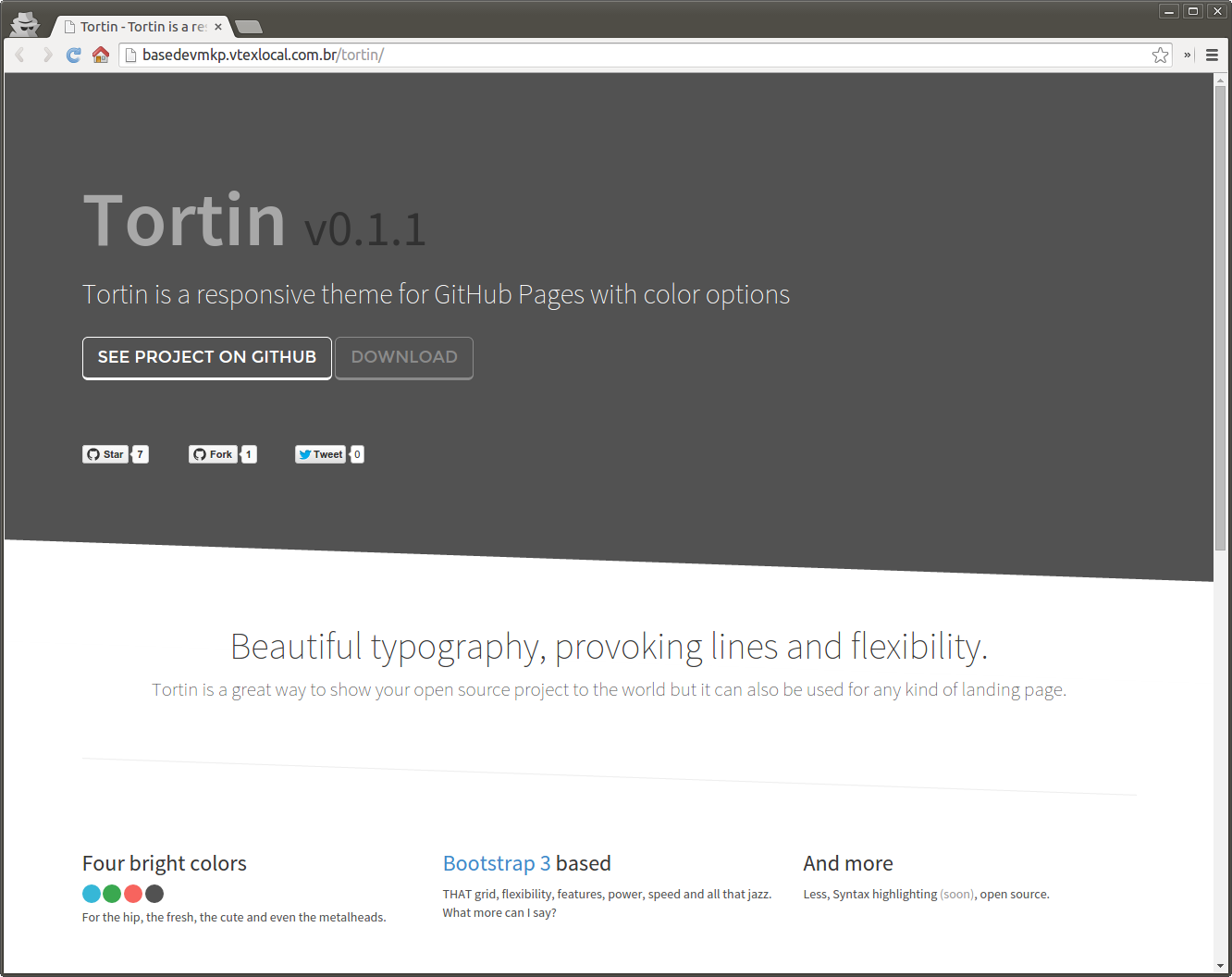Click the GitHub Star button
This screenshot has height=977, width=1232.
105,454
